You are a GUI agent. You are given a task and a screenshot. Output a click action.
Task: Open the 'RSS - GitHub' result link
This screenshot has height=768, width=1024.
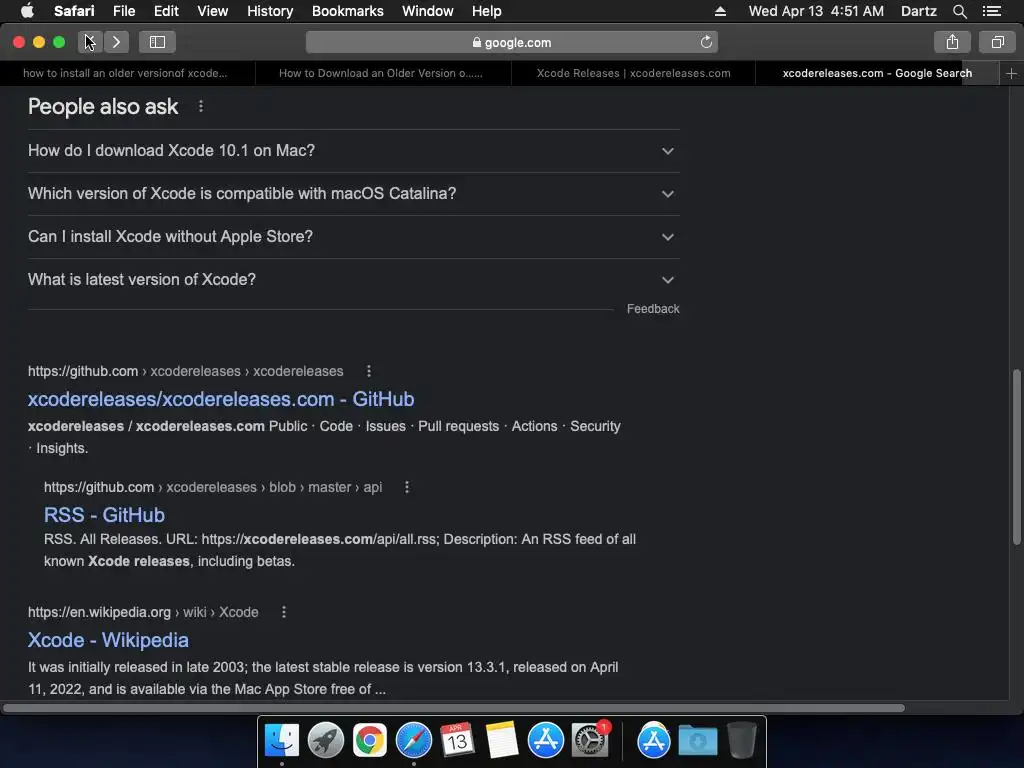coord(104,515)
